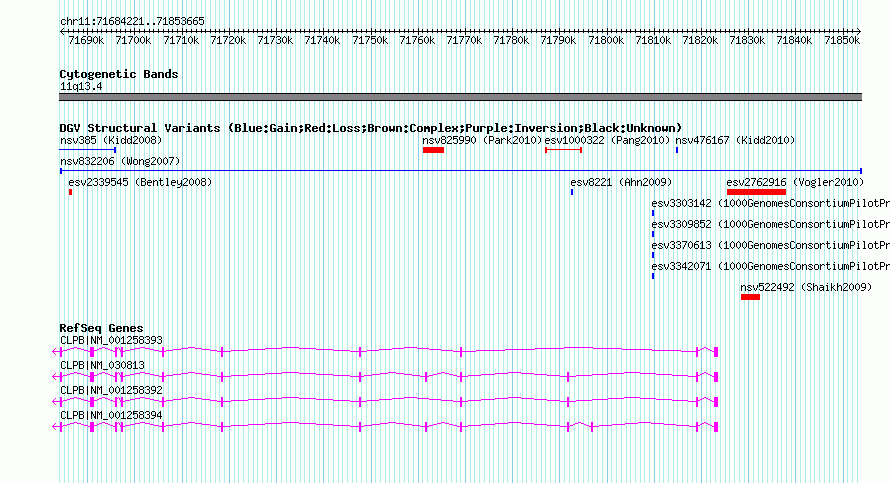Image resolution: width=890 pixels, height=483 pixels.
Task: Open the esv3303142 variant label
Action: click(770, 203)
